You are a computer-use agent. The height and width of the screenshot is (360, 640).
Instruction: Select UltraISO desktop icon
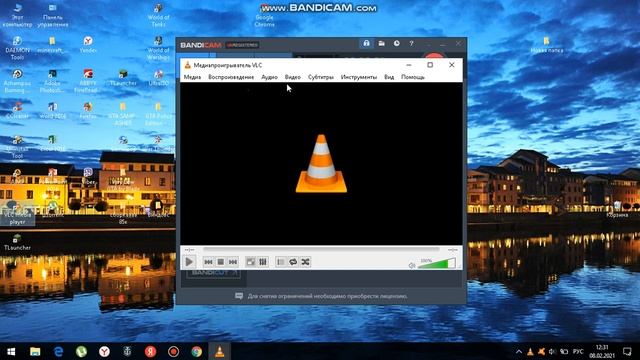(158, 78)
